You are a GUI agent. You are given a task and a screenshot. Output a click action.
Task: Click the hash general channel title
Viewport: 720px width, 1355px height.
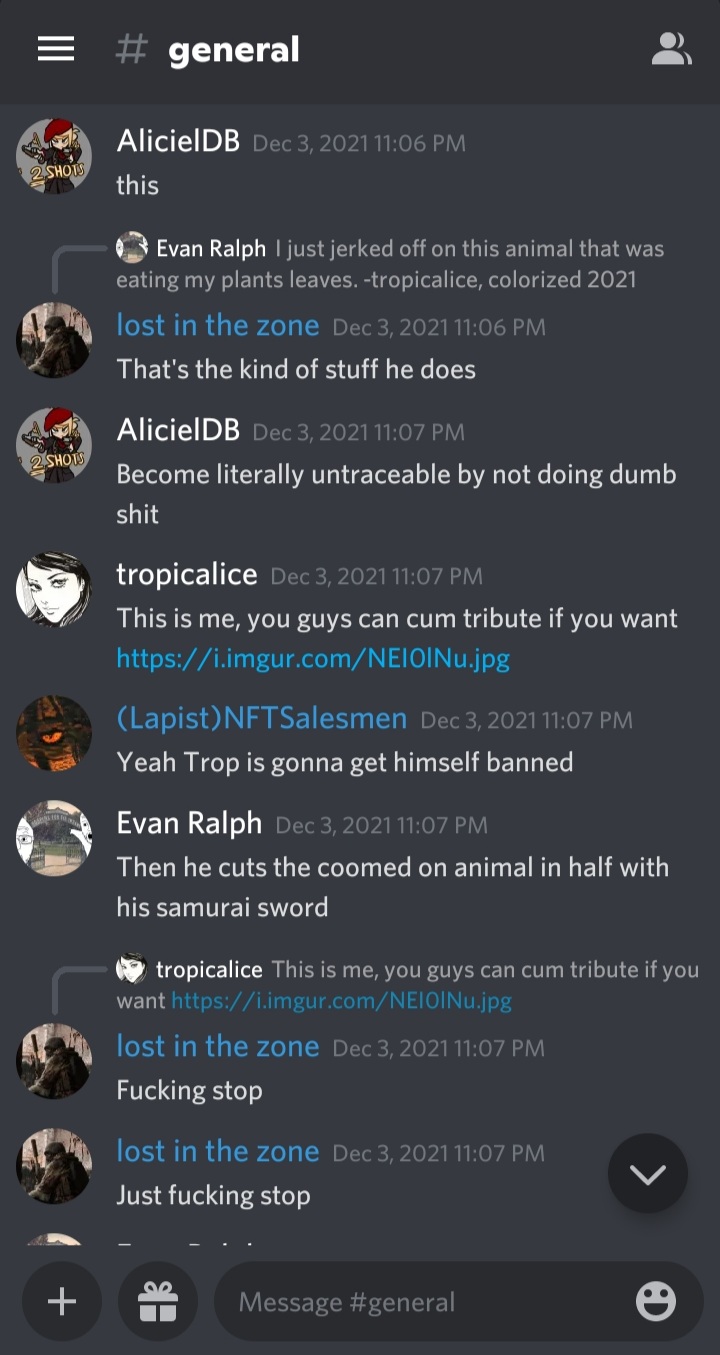208,49
